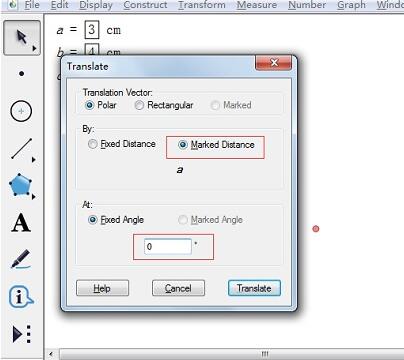Select Fixed Angle option
404x360 pixels.
click(x=116, y=220)
